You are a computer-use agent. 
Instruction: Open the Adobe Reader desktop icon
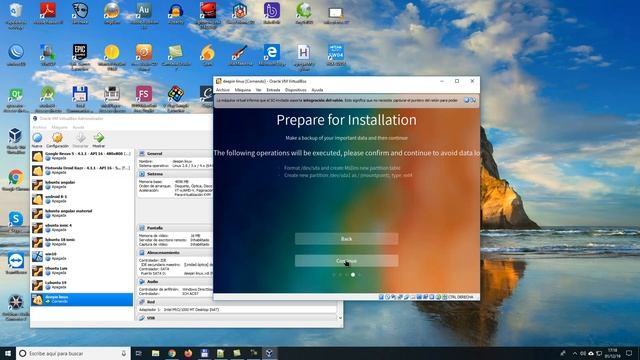click(48, 13)
